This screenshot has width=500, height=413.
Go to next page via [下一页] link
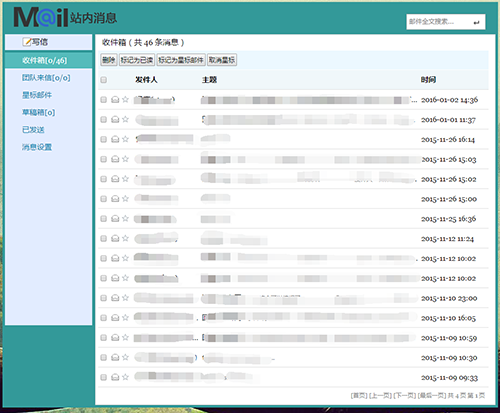(x=405, y=395)
